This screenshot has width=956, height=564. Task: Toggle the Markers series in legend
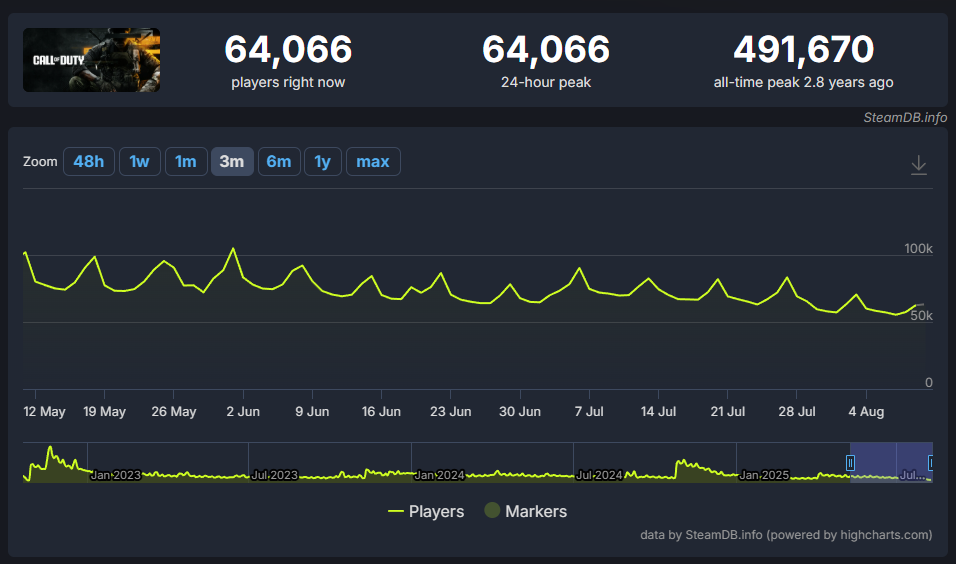click(x=526, y=511)
